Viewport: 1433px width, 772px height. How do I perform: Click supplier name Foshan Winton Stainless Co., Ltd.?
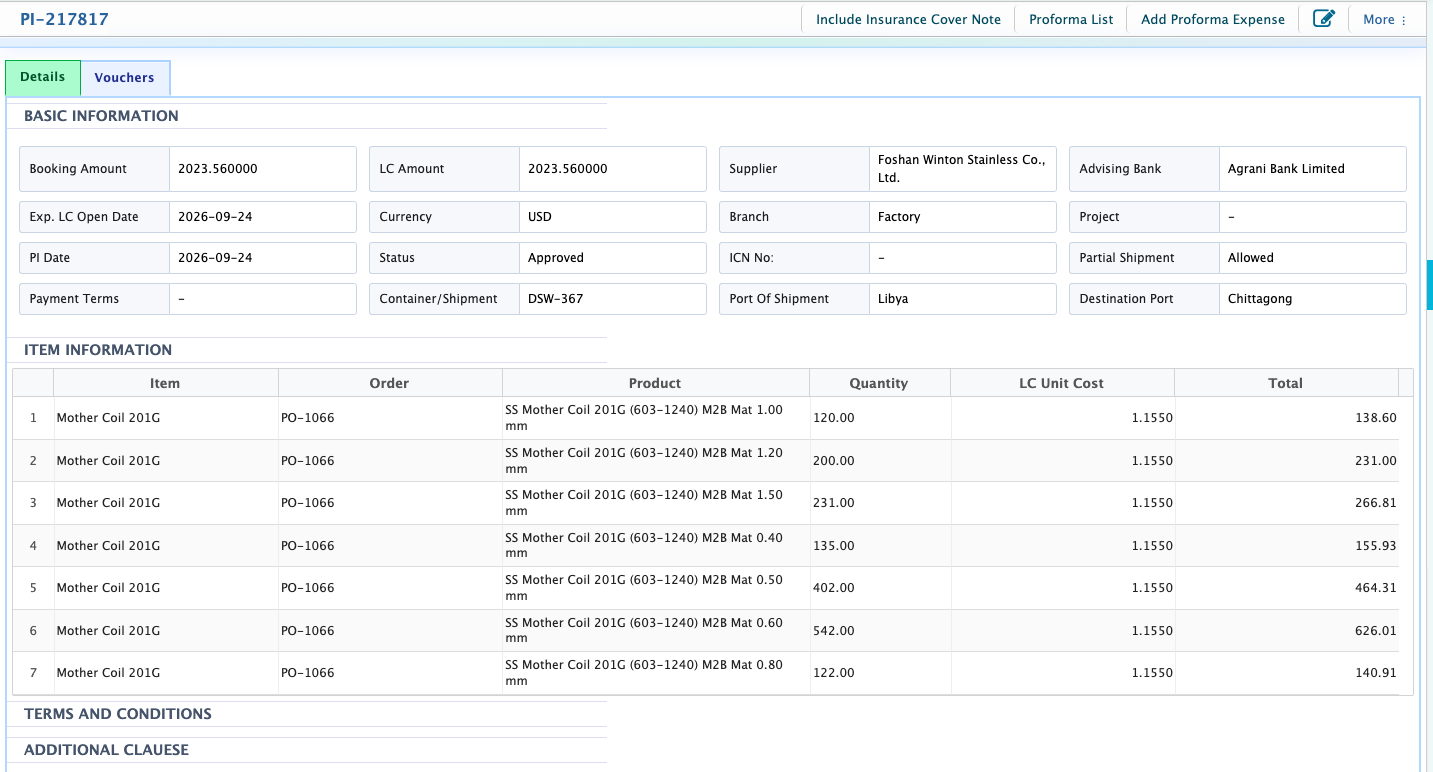961,169
